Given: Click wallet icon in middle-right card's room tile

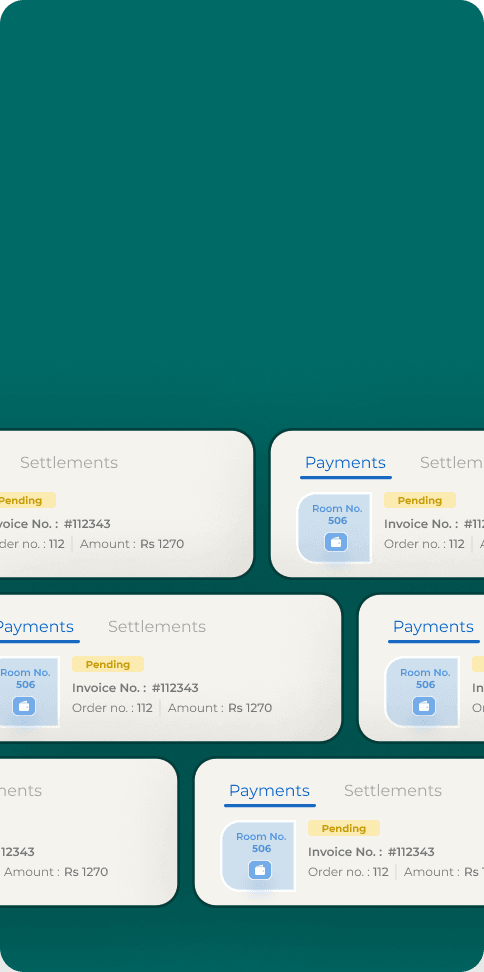Looking at the screenshot, I should click(x=424, y=706).
